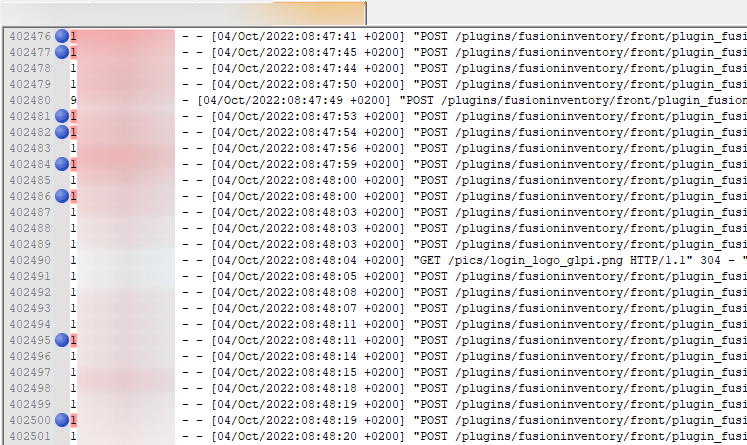Click the timestamp 04/Oct/2022:08:48:08
This screenshot has width=747, height=445.
pyautogui.click(x=287, y=292)
